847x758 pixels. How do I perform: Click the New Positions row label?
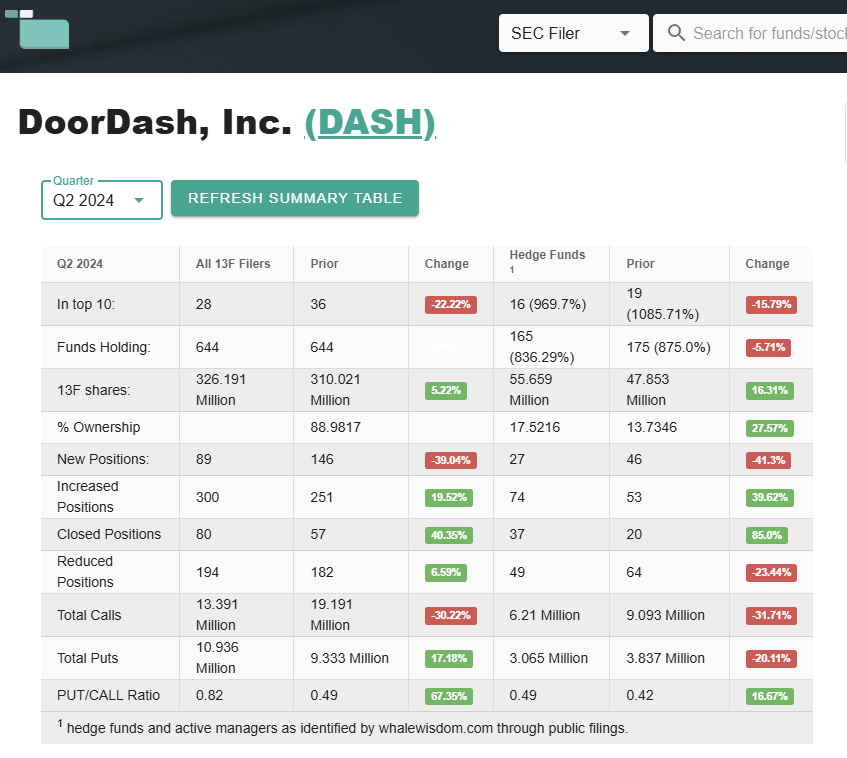[103, 459]
